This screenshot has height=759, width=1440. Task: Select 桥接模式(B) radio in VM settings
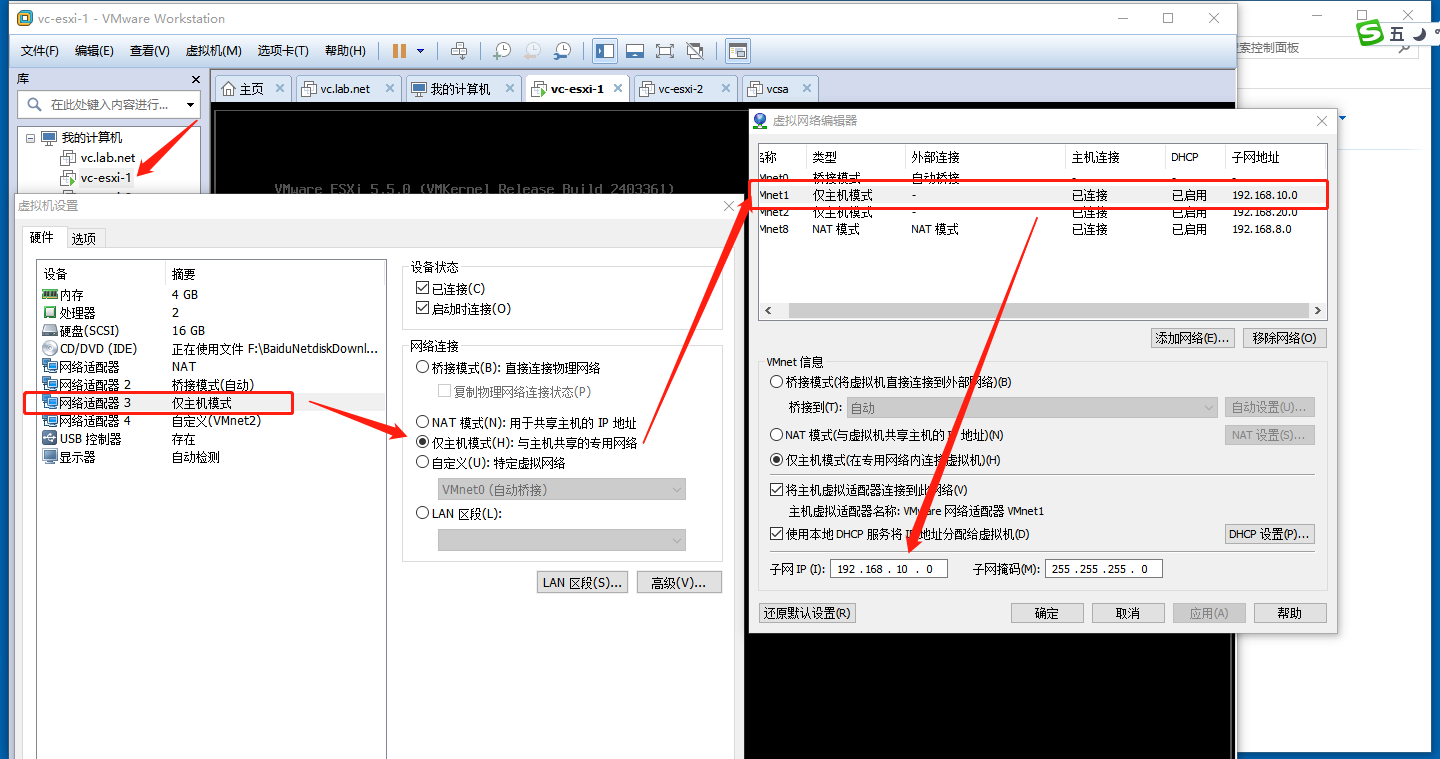[422, 368]
